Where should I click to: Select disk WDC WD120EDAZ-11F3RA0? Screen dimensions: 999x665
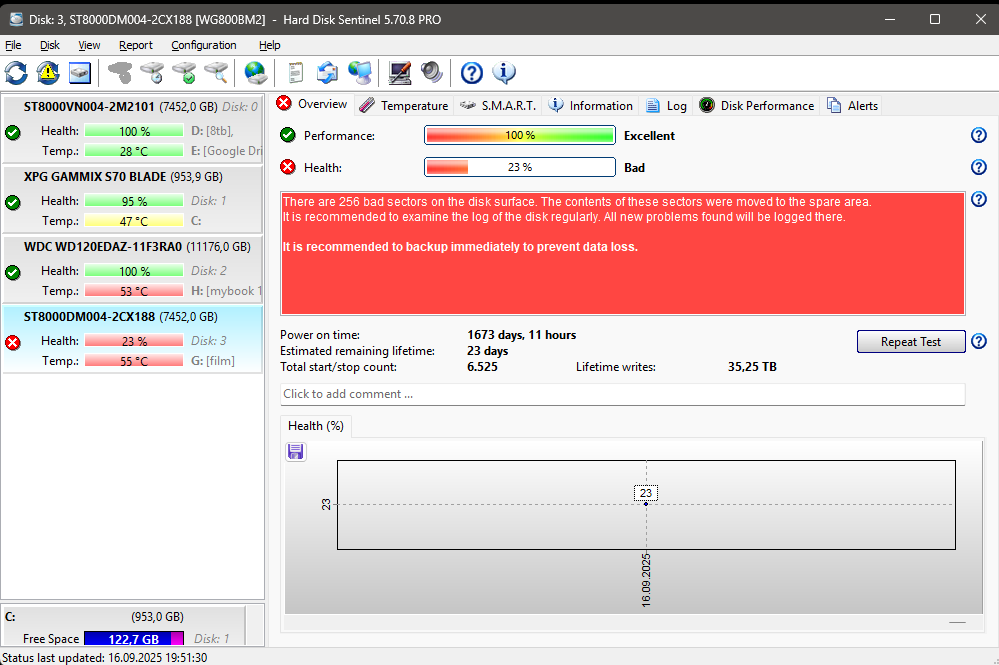click(x=133, y=269)
